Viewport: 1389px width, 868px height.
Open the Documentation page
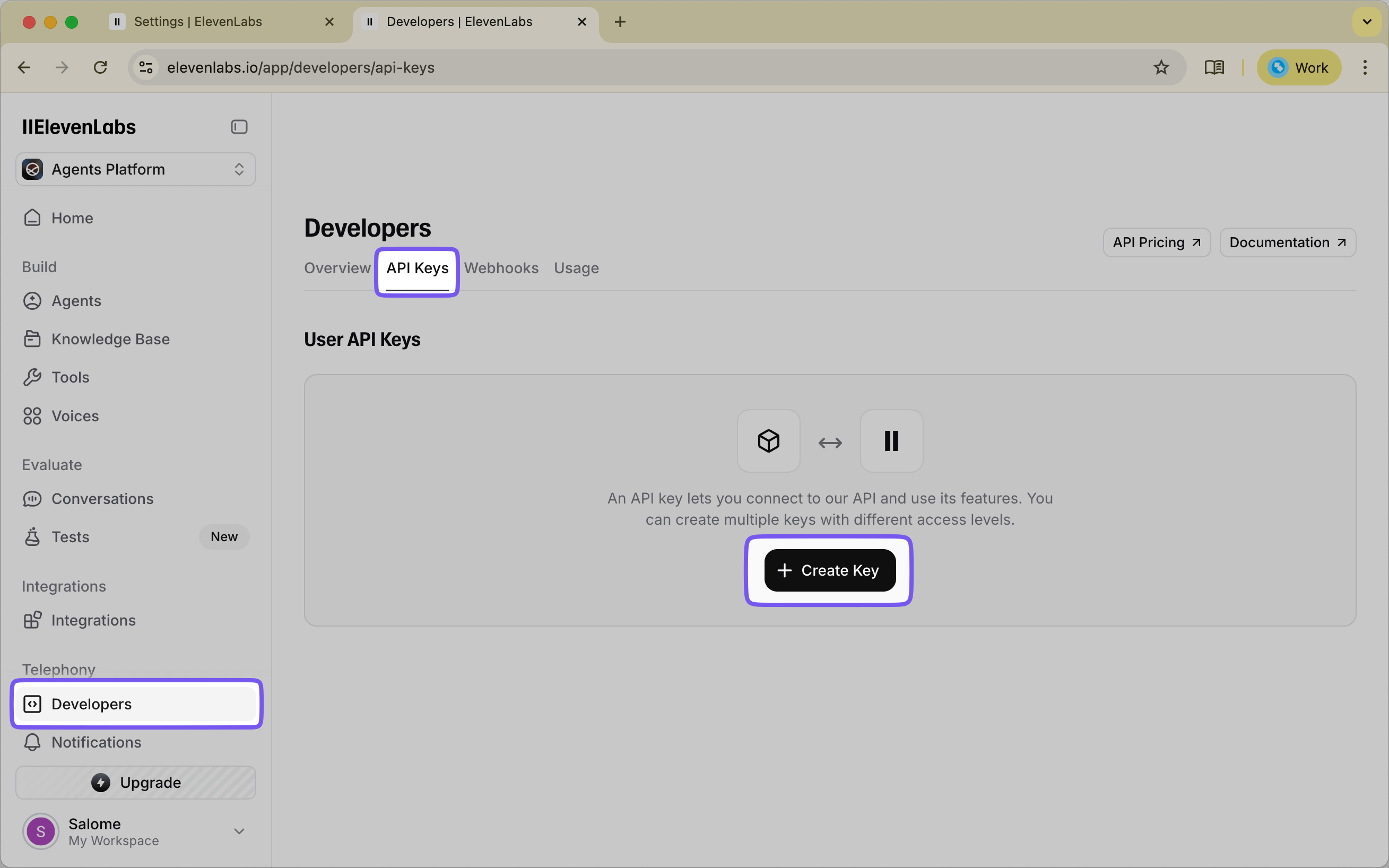1287,242
